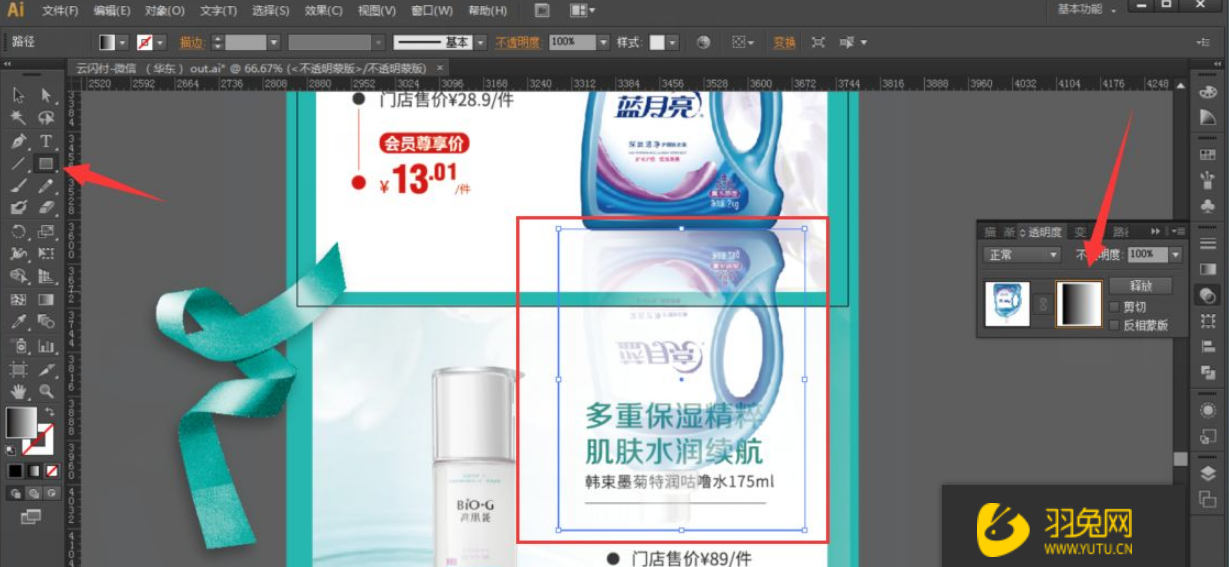Click the Recolor Artwork globe icon
Screen dimensions: 1229x567
click(x=704, y=42)
